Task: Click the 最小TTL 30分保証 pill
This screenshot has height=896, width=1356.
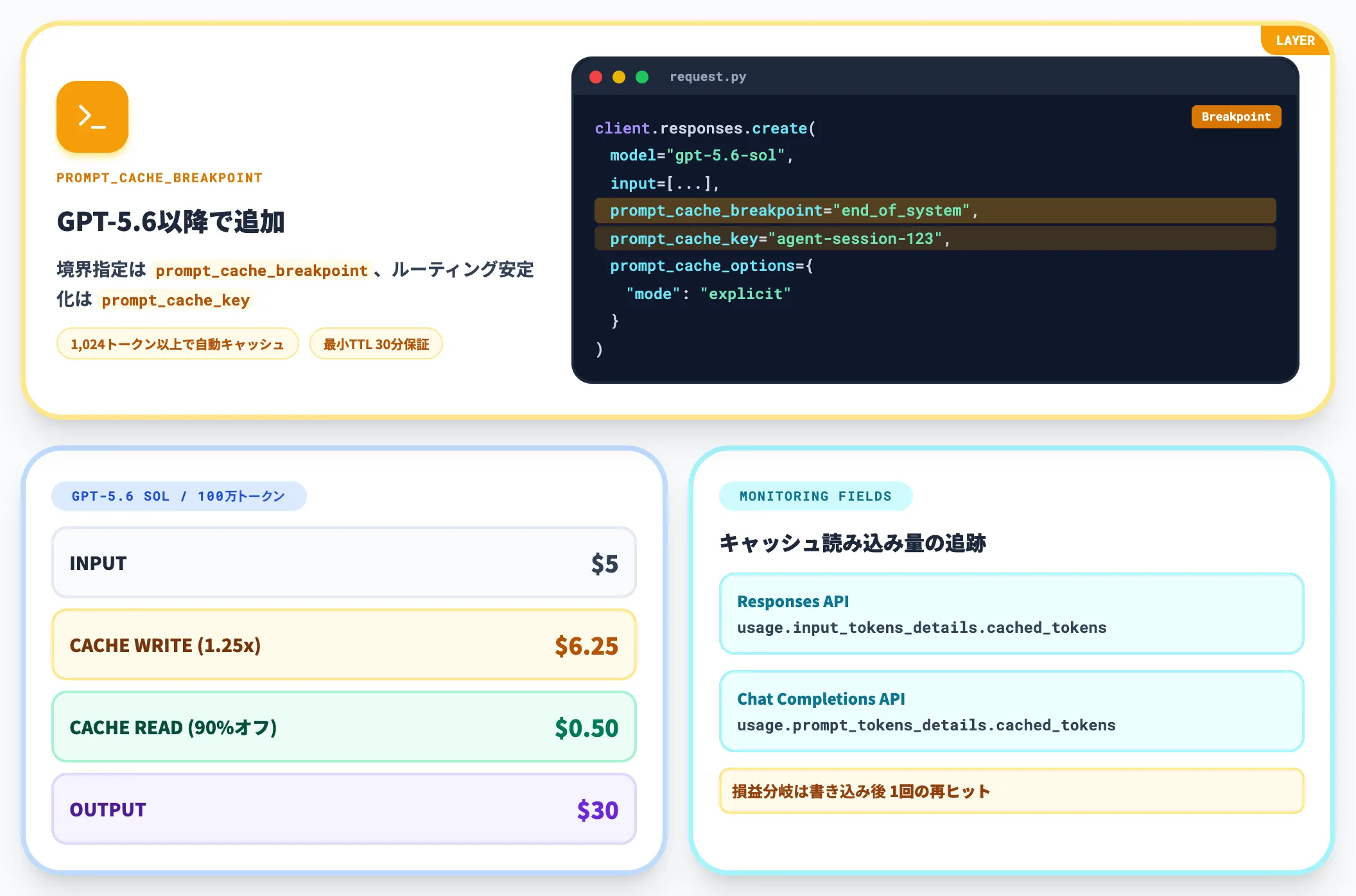Action: click(376, 344)
